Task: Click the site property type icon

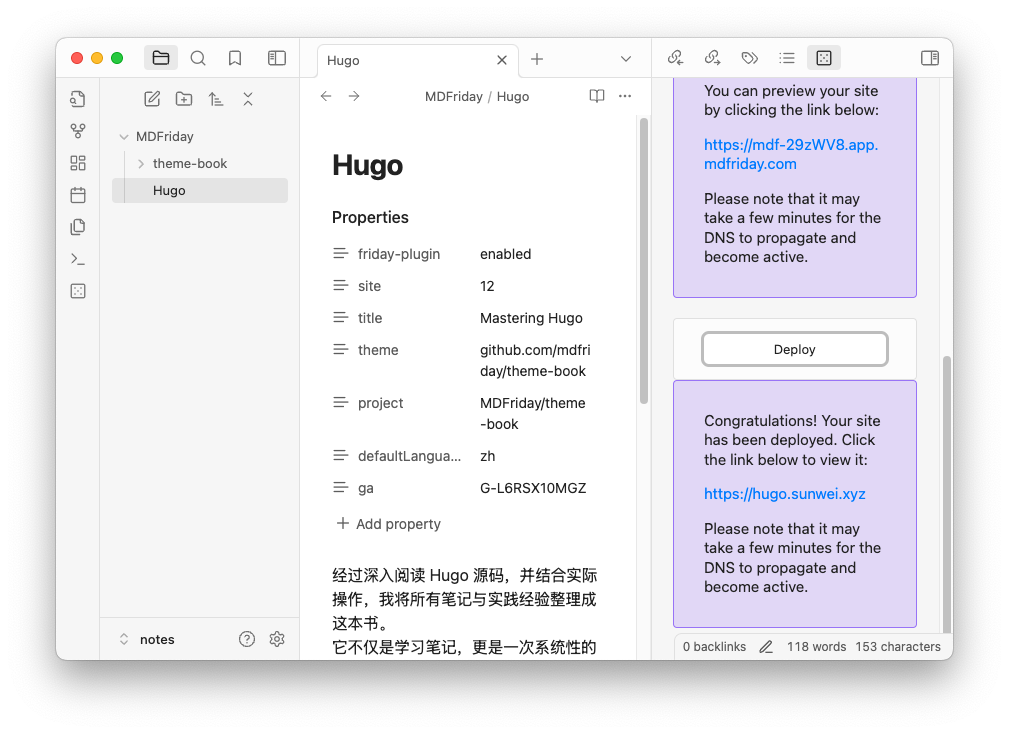Action: [x=340, y=286]
